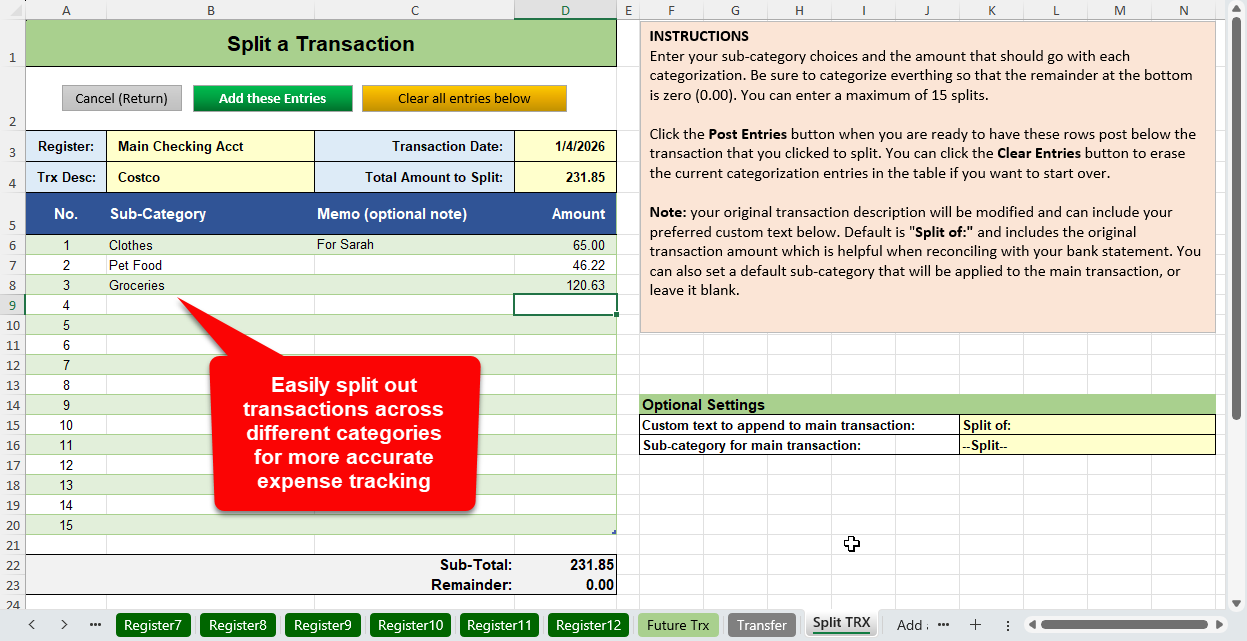Click the previous sheet arrow icon
1247x641 pixels.
pyautogui.click(x=31, y=625)
